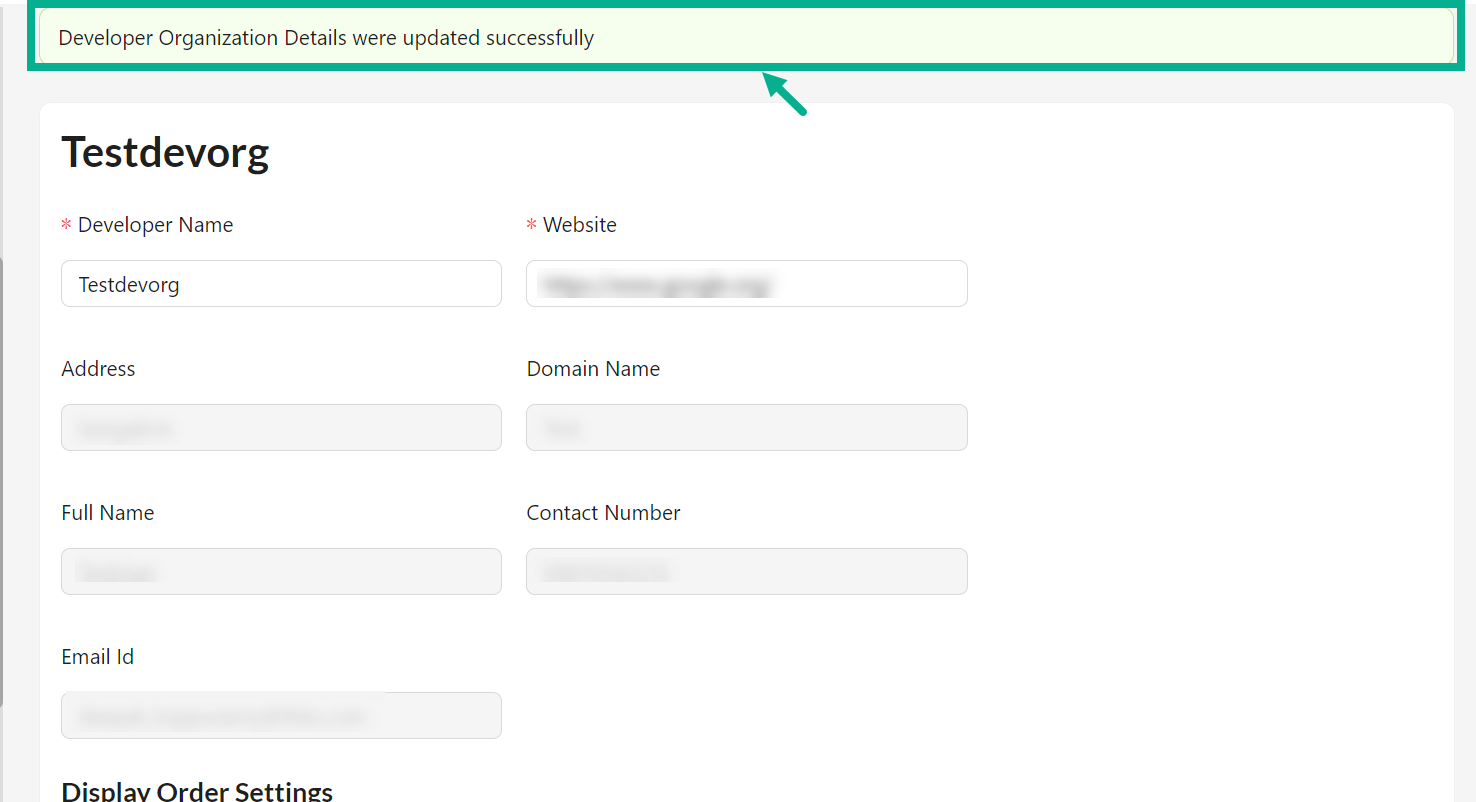Click the Contact Number field

coord(746,572)
